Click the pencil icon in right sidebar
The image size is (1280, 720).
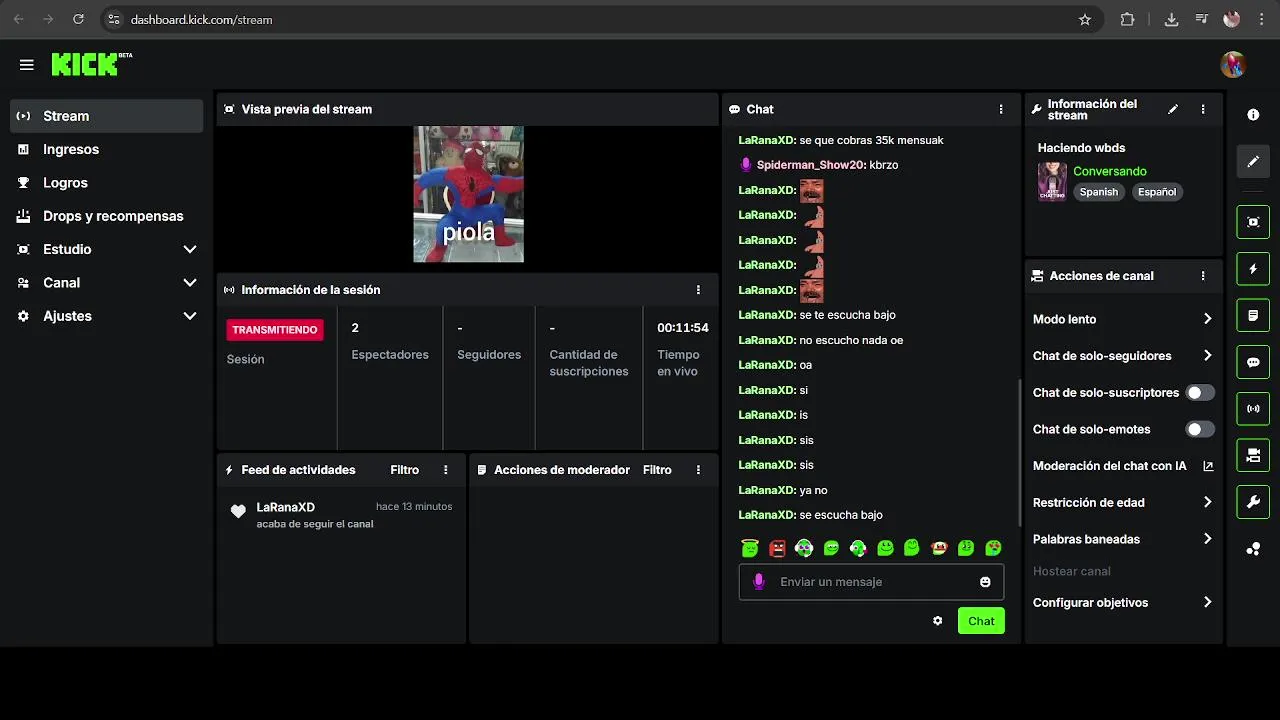tap(1253, 161)
